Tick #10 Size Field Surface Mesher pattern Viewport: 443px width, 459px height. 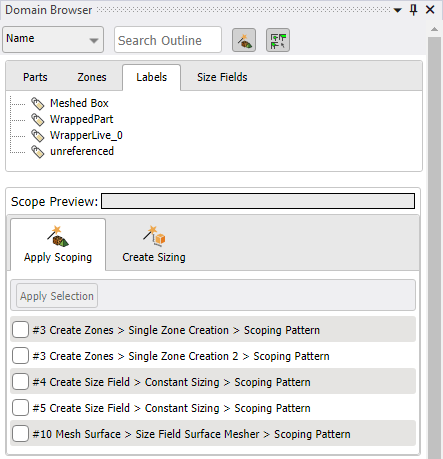click(20, 434)
